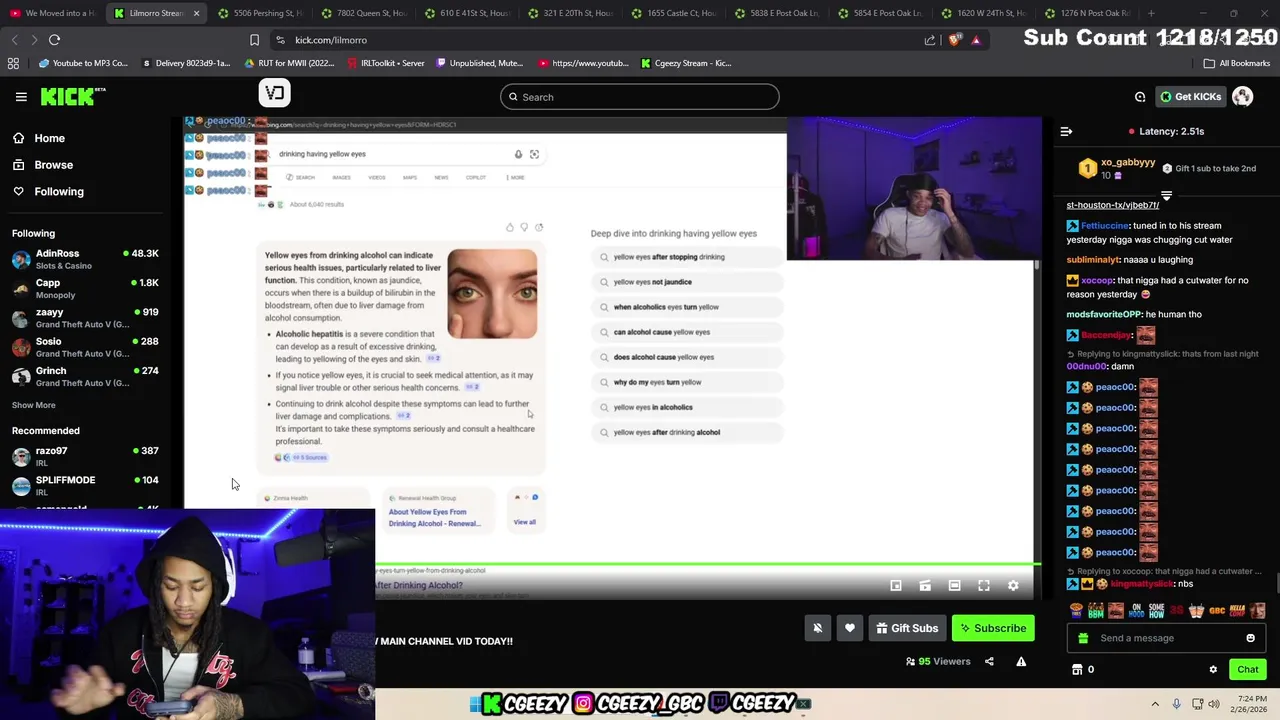1280x720 pixels.
Task: Open Browse in the sidebar
Action: click(42, 165)
